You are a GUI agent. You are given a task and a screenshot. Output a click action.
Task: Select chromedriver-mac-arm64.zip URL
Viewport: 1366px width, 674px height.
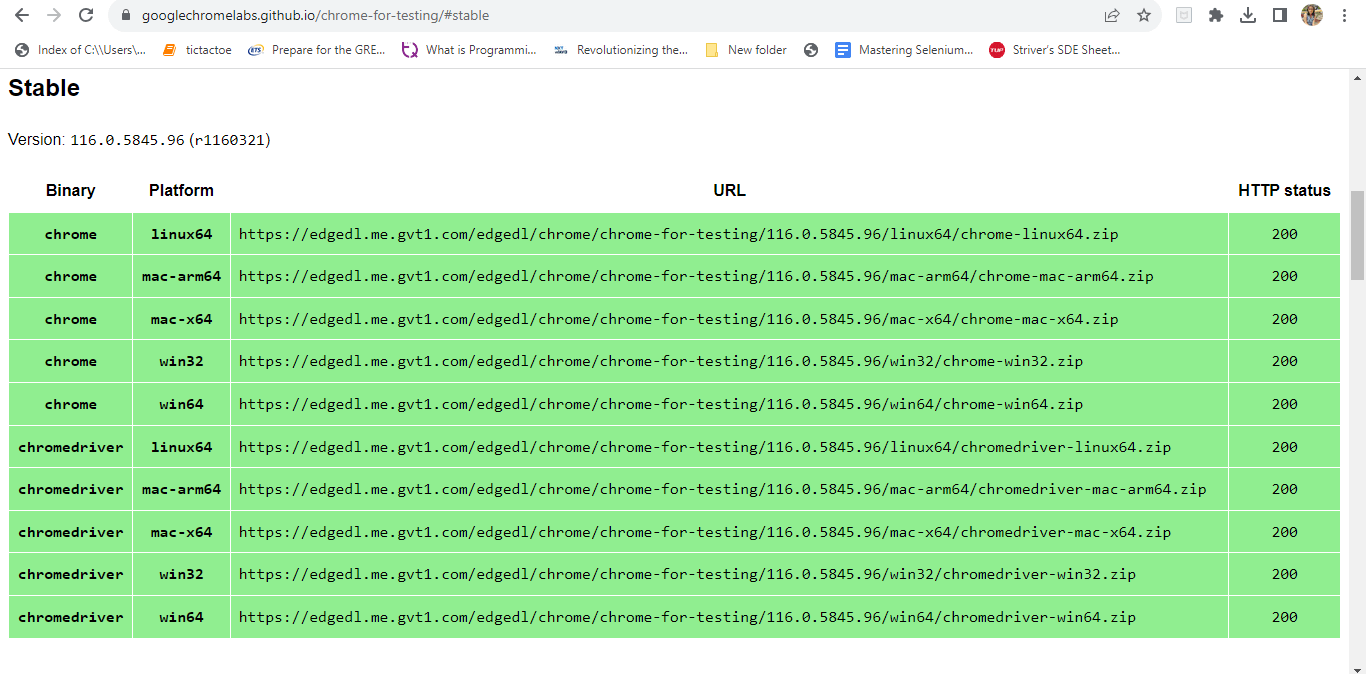click(x=722, y=489)
